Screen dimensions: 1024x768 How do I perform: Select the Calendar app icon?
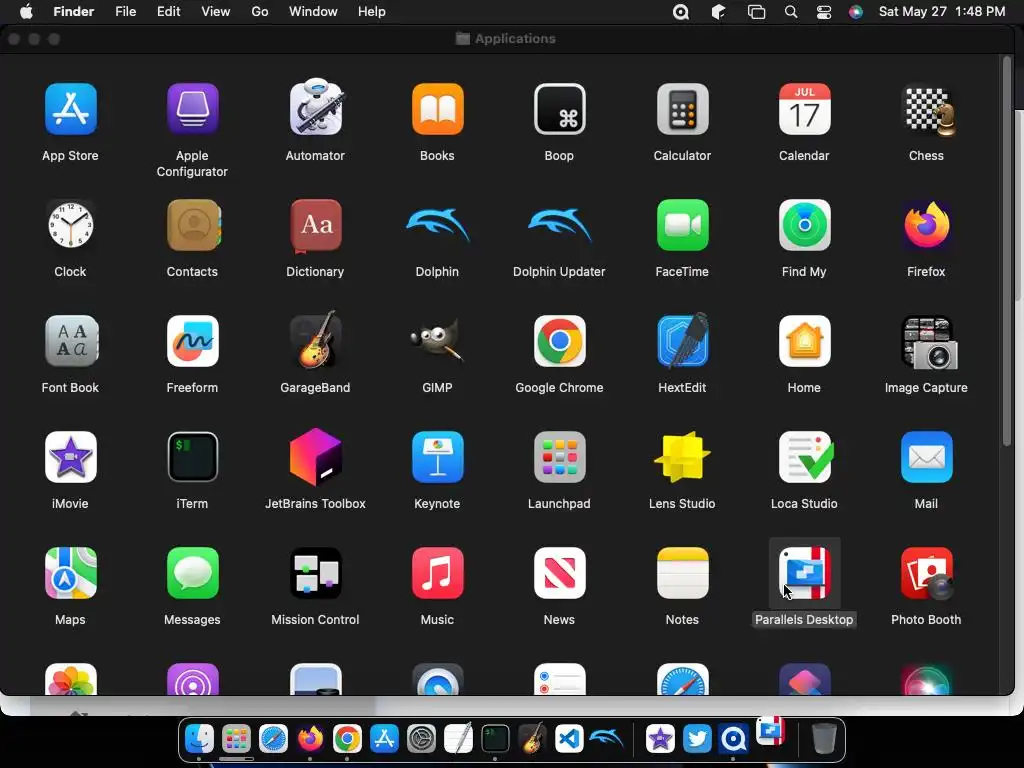click(x=805, y=108)
